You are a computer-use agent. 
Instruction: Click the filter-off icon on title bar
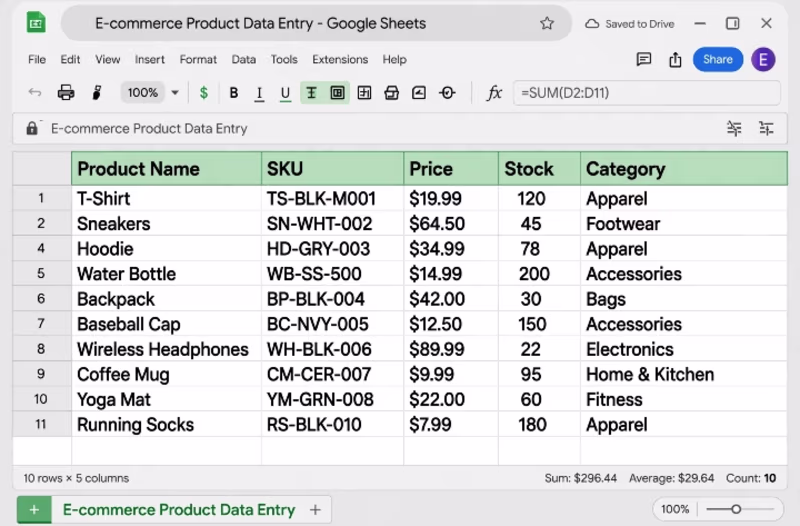click(734, 128)
